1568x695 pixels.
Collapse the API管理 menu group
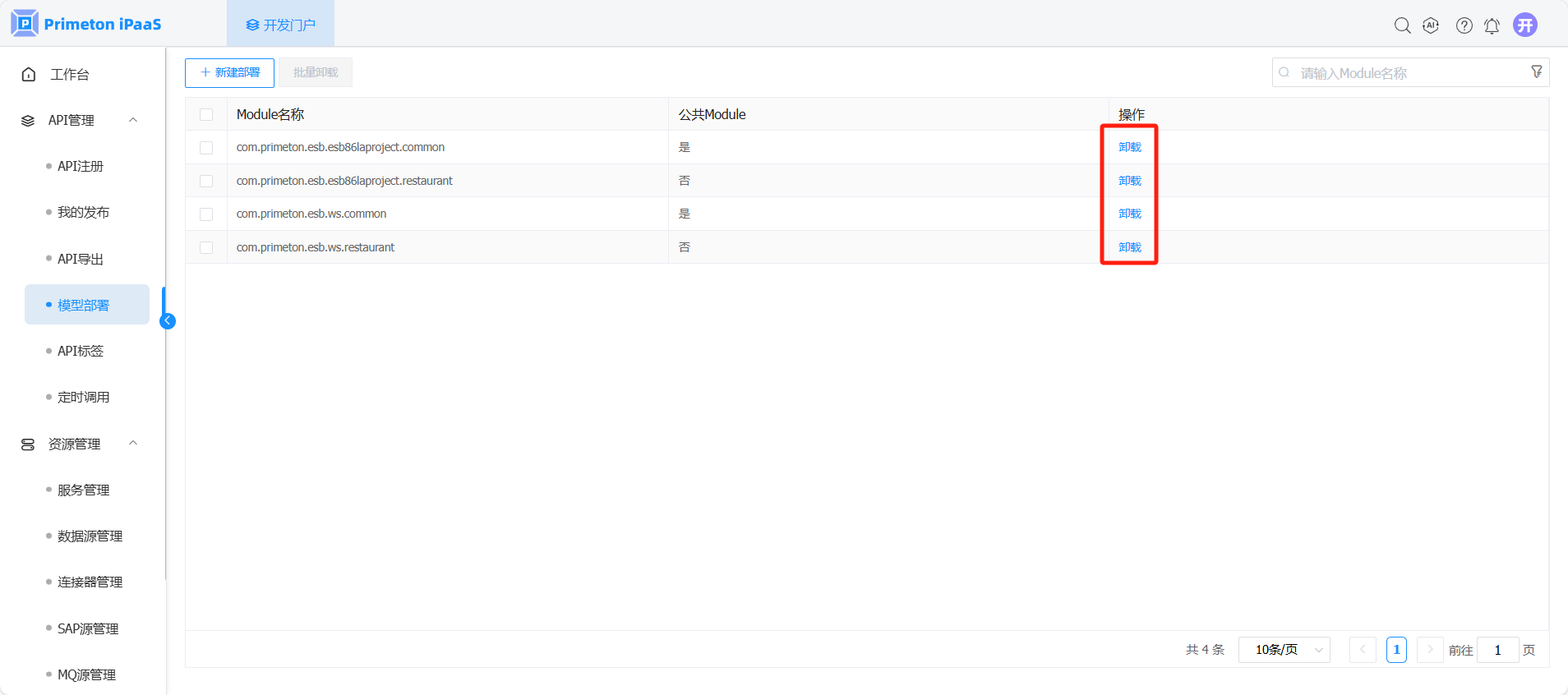(133, 120)
